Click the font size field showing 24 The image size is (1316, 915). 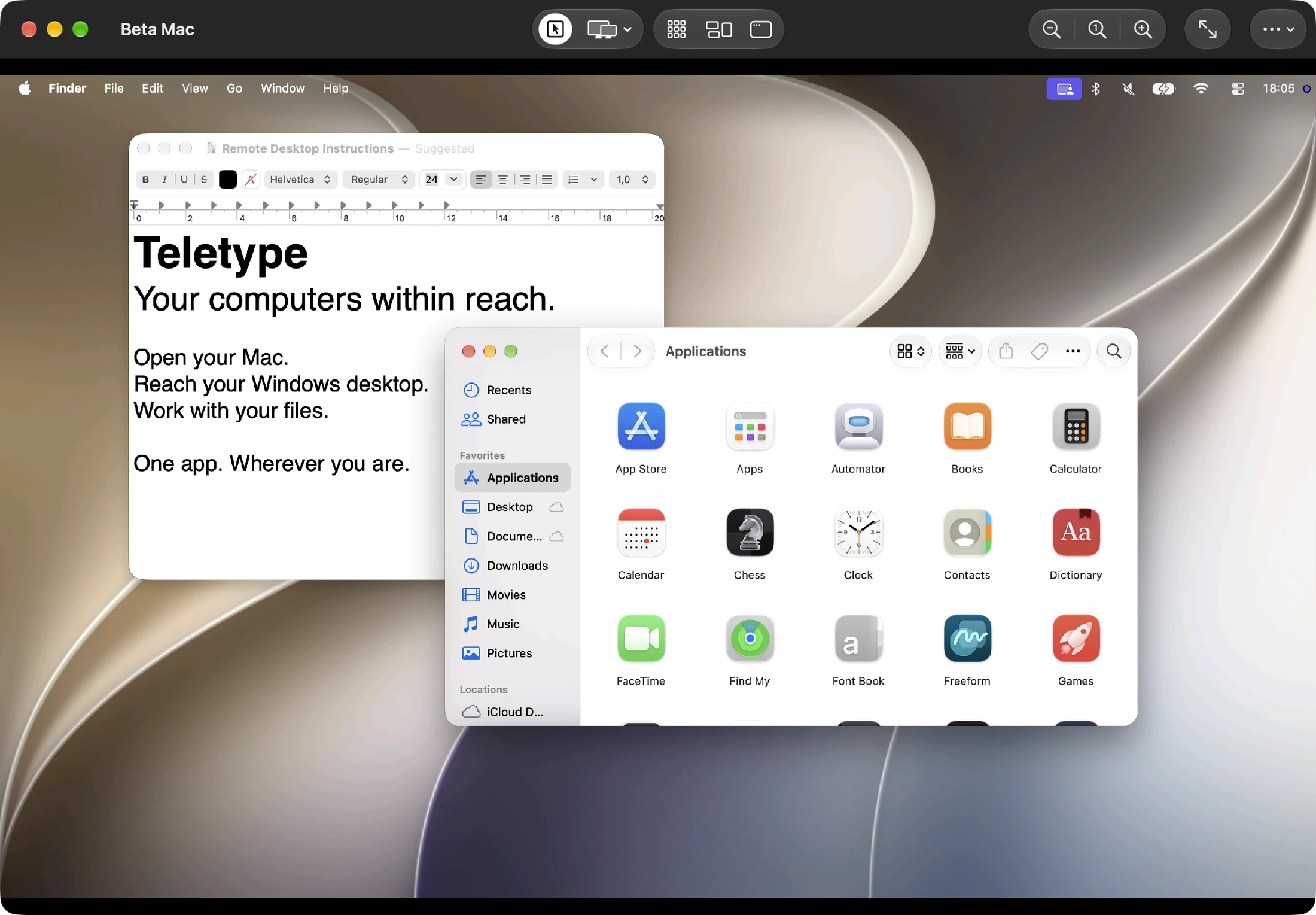point(432,180)
